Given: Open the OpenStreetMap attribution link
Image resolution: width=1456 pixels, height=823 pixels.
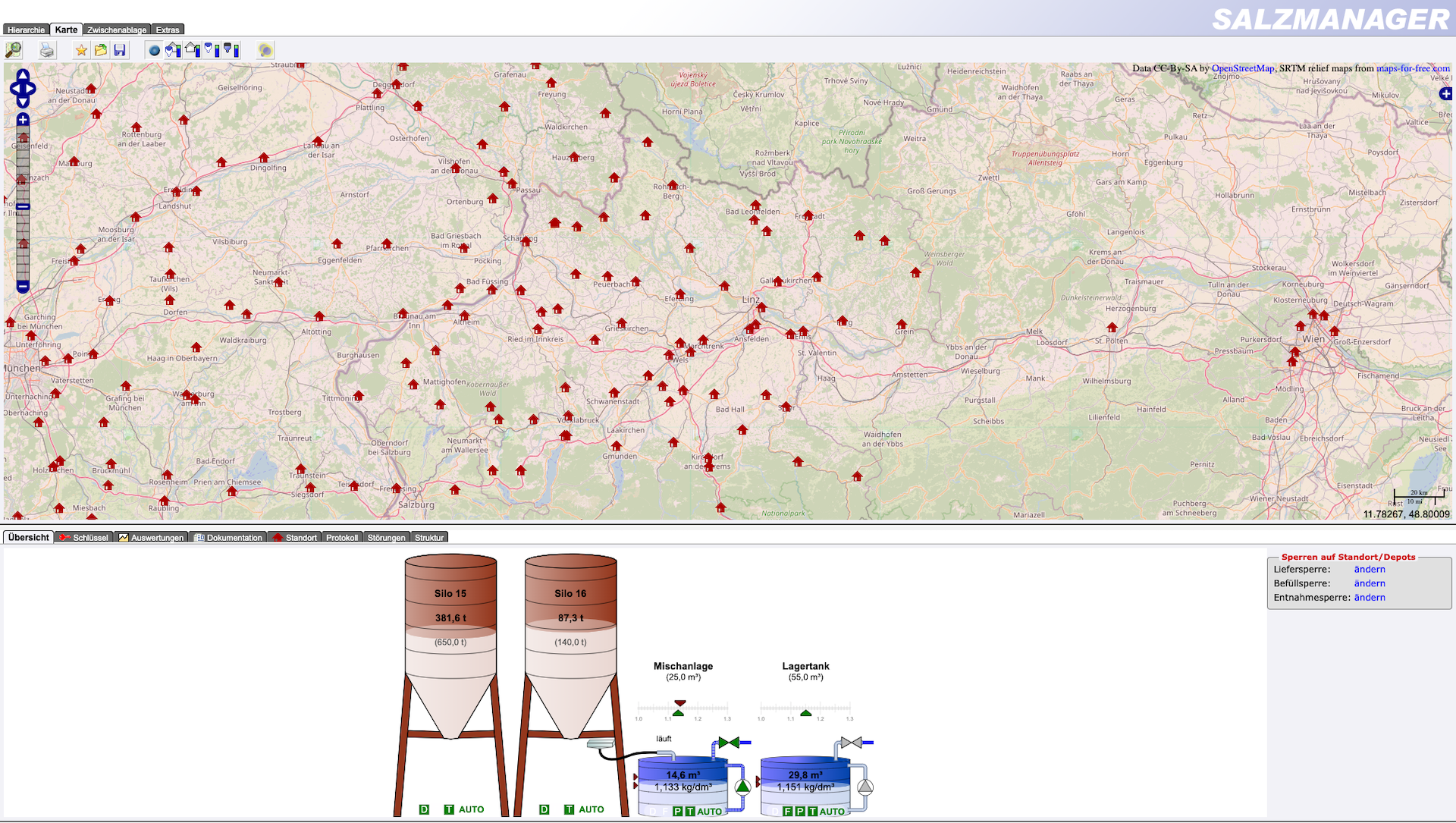Looking at the screenshot, I should tap(1242, 68).
